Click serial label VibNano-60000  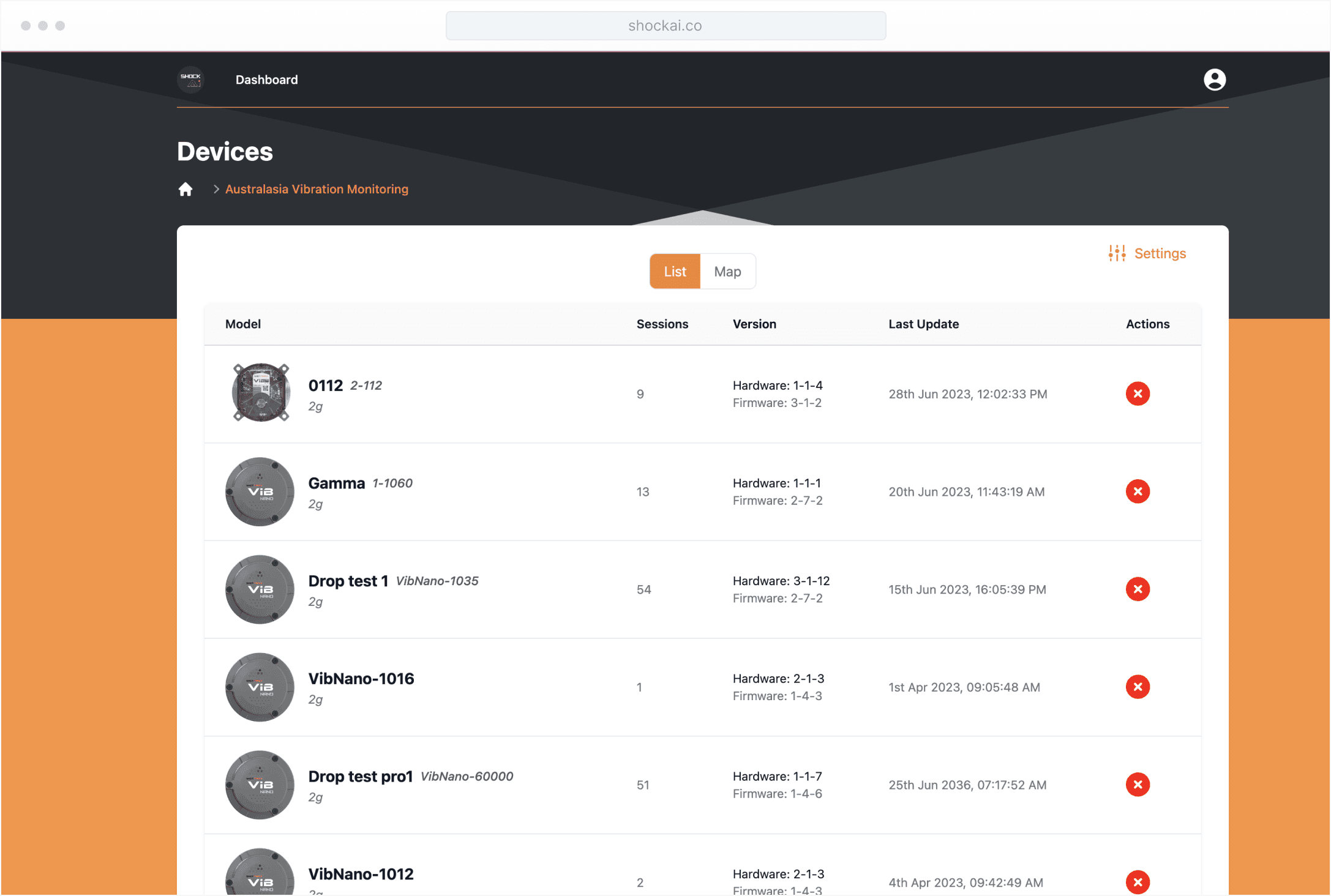pos(467,777)
